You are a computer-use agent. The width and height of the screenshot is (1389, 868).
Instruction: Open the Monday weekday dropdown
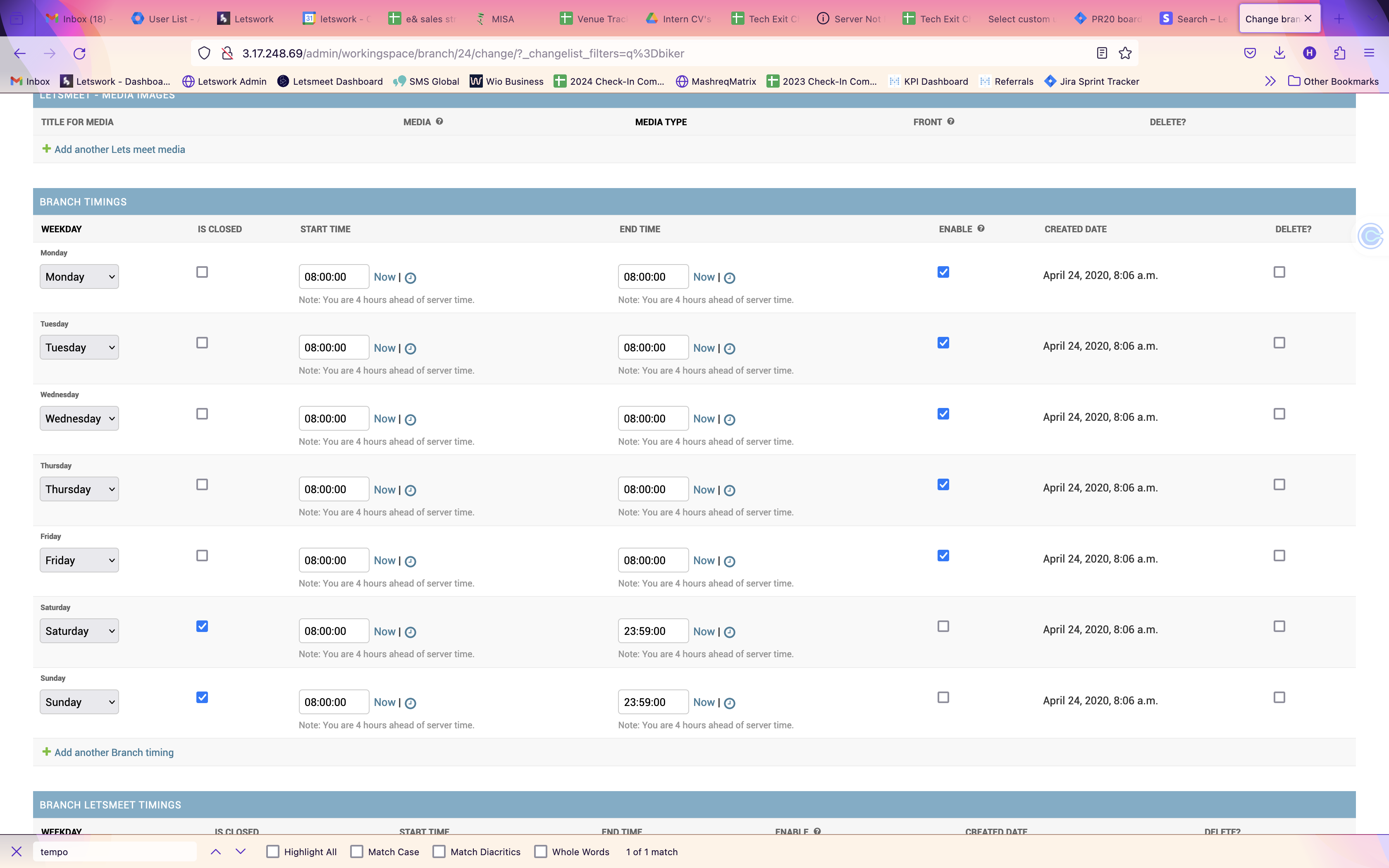[x=79, y=277]
